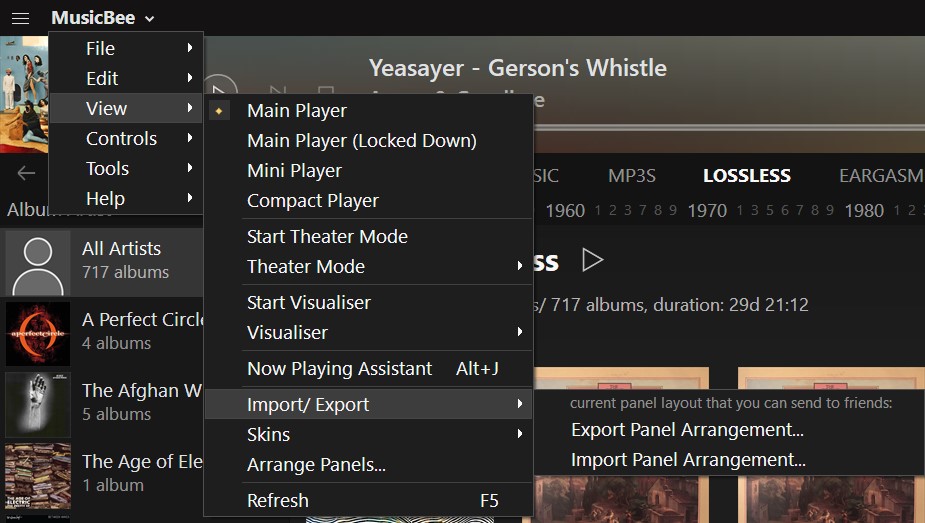Expand the Theater Mode submenu
Screen dimensions: 925x523
coord(369,267)
